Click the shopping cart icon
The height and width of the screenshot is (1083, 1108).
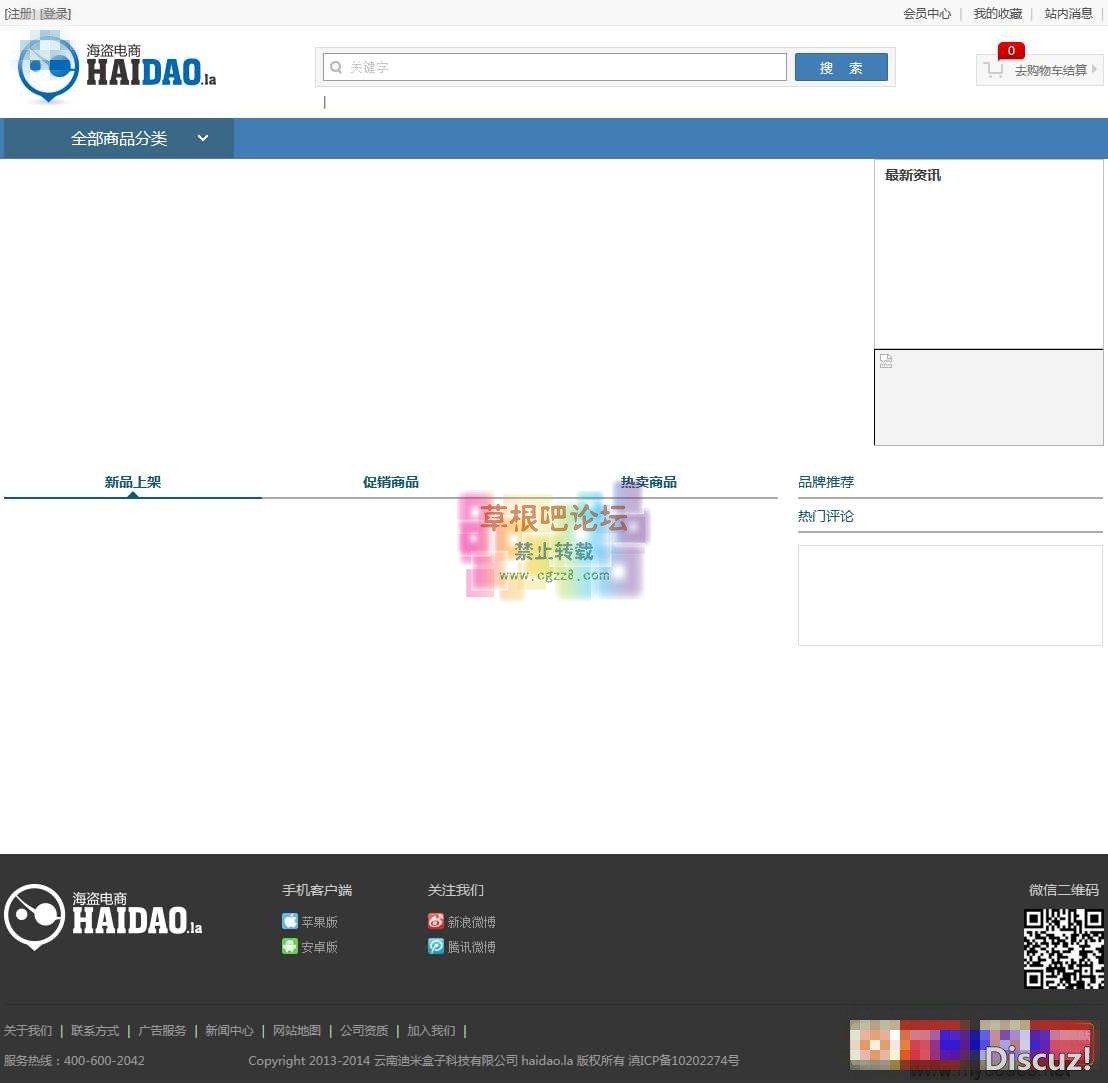(x=993, y=70)
